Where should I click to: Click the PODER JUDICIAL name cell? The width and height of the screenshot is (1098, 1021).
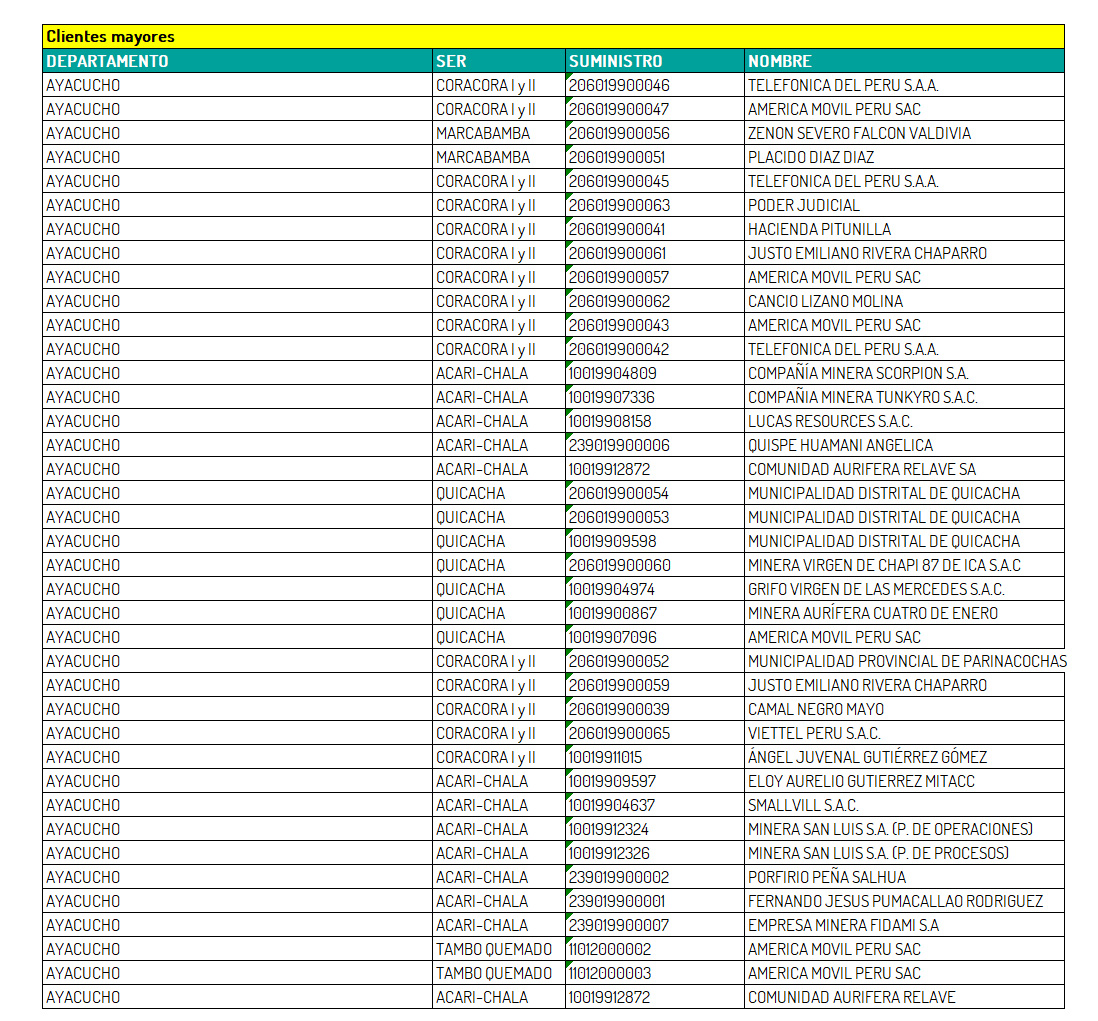904,205
